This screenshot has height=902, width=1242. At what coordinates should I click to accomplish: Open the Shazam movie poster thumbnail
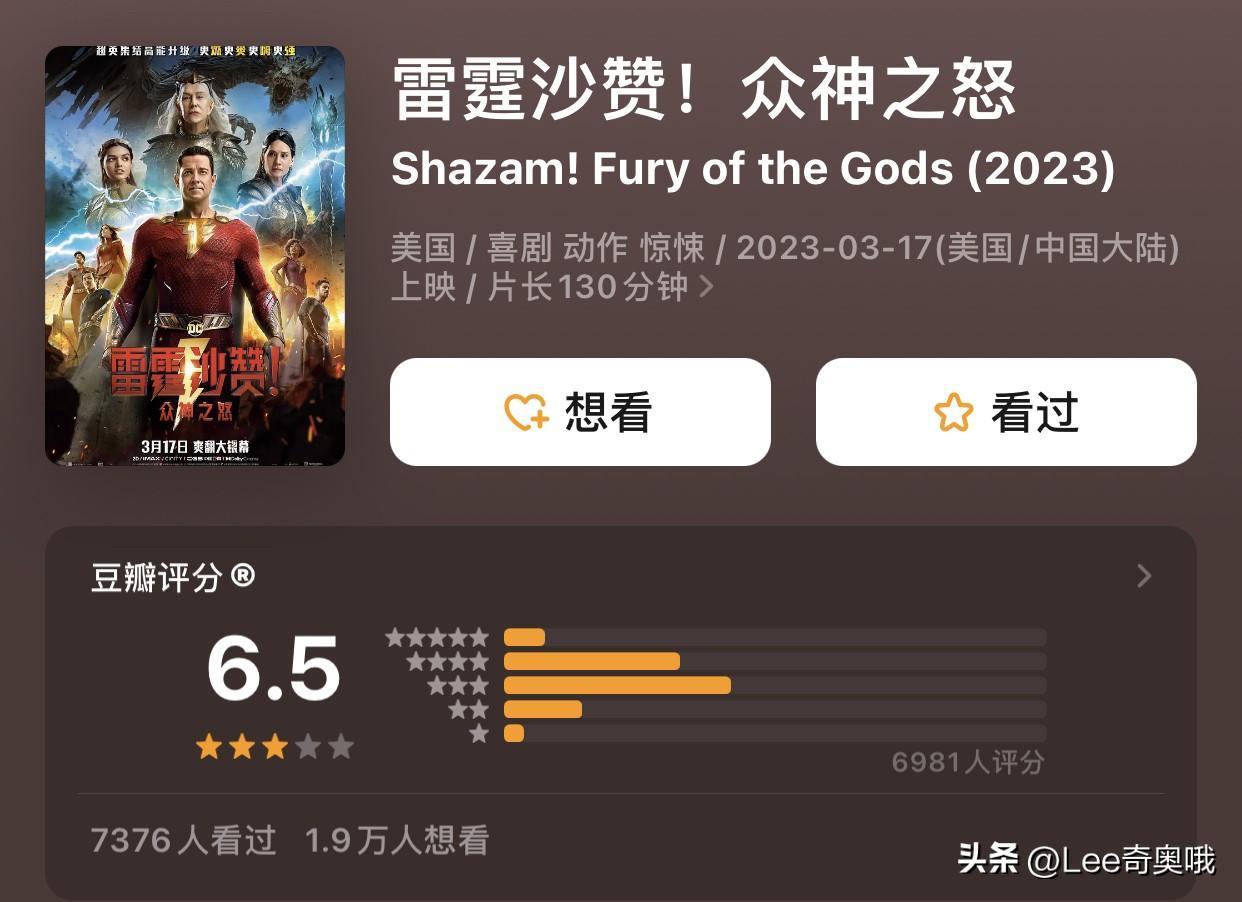pyautogui.click(x=195, y=256)
